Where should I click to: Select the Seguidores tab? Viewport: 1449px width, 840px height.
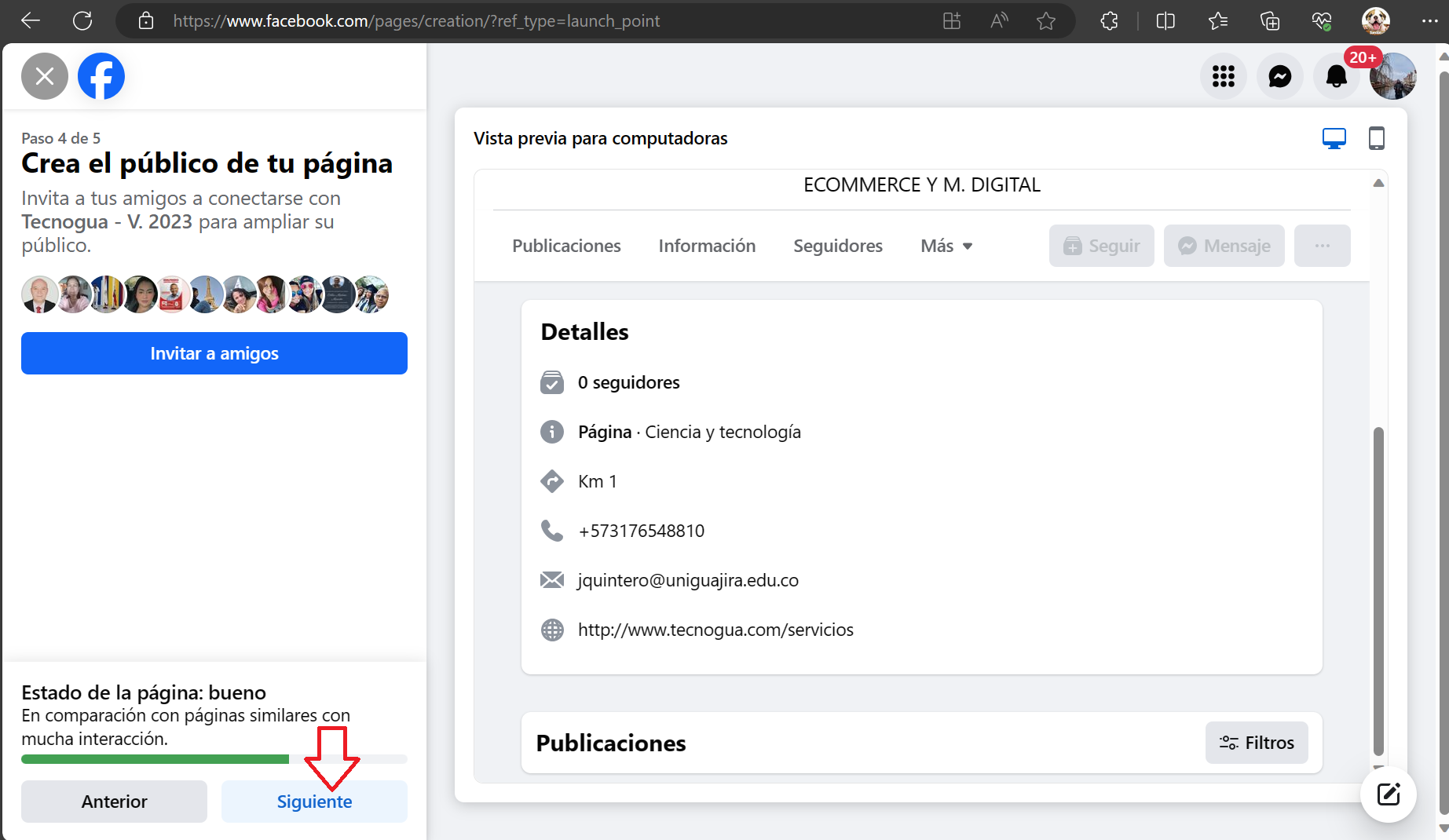pyautogui.click(x=837, y=246)
